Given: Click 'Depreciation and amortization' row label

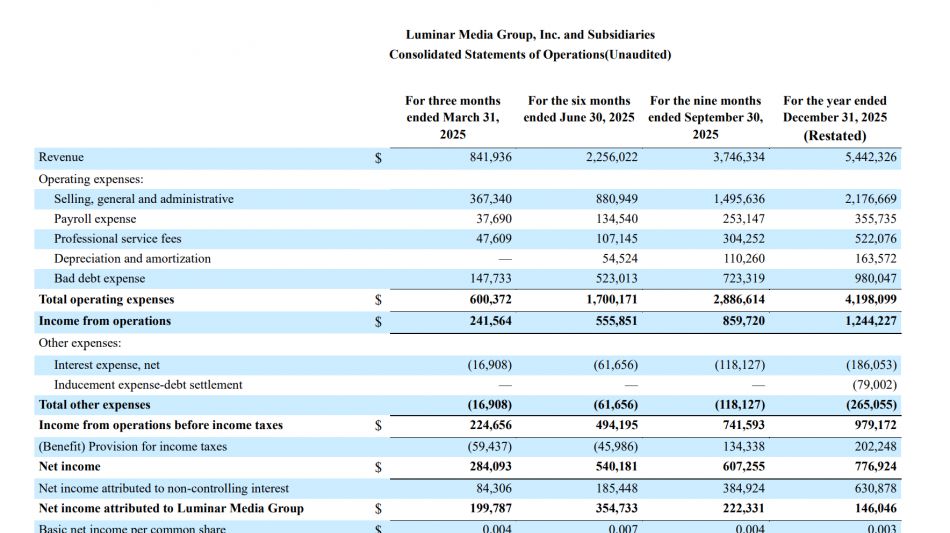Looking at the screenshot, I should pos(132,259).
